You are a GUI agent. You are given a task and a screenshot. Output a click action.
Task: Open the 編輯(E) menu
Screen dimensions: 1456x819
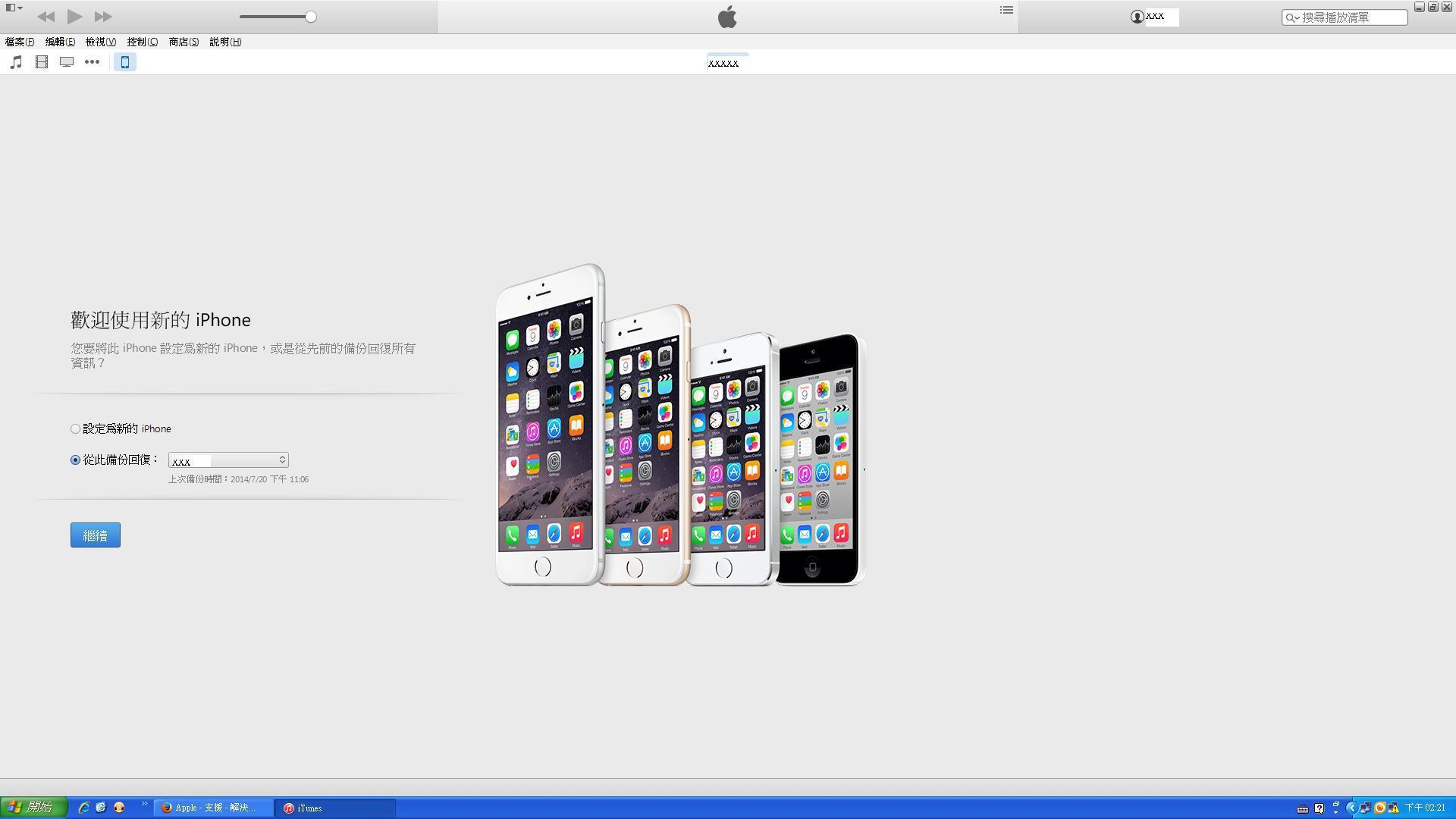(x=60, y=42)
